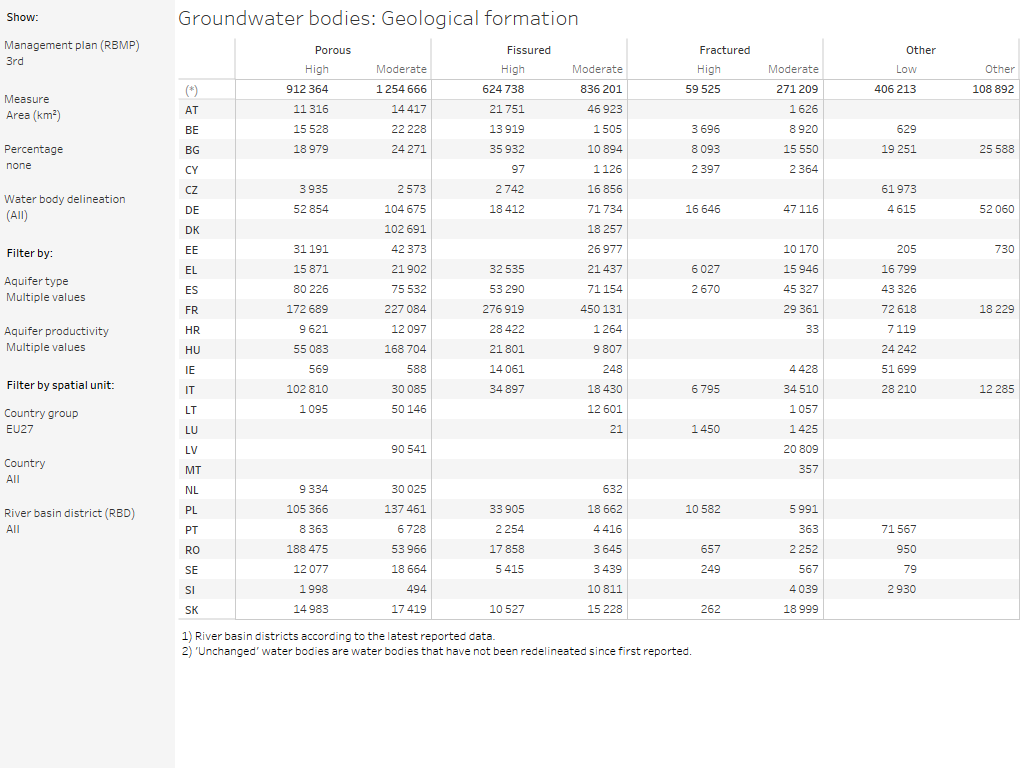Click footnote about River basin districts
Screen dimensions: 1024x768
pos(338,636)
